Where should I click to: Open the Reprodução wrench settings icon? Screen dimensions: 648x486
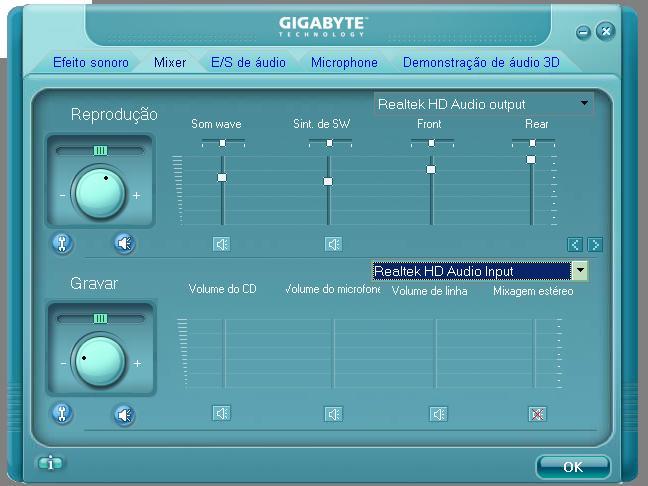tap(62, 243)
